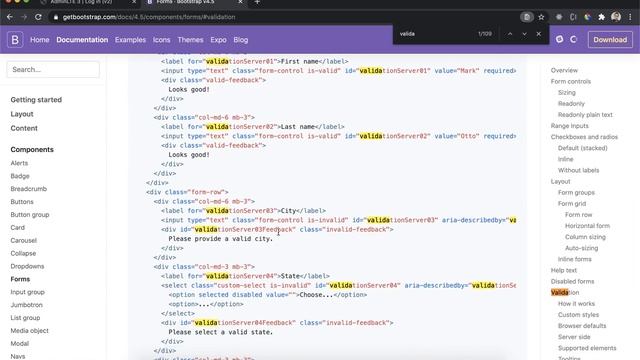Image resolution: width=640 pixels, height=360 pixels.
Task: Open Icons in the navbar
Action: (x=162, y=40)
